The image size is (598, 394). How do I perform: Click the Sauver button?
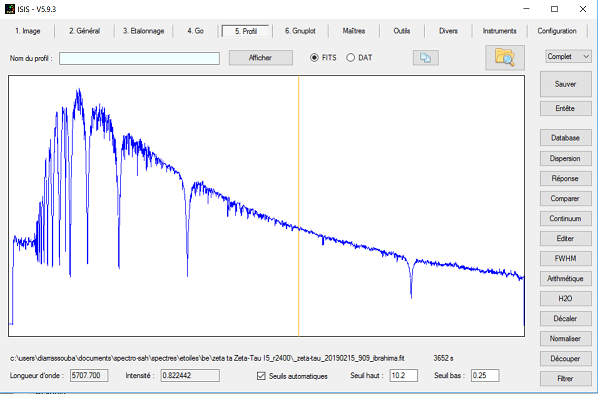(x=566, y=84)
